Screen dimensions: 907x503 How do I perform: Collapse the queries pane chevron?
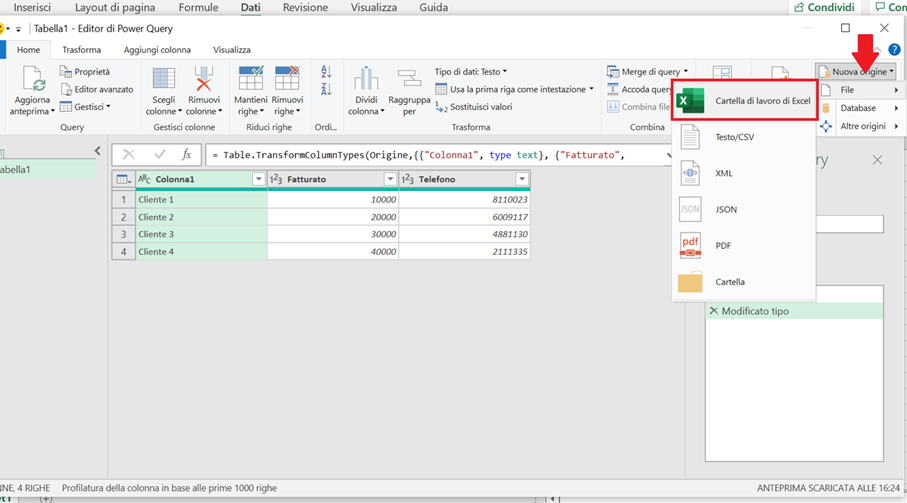click(x=97, y=151)
